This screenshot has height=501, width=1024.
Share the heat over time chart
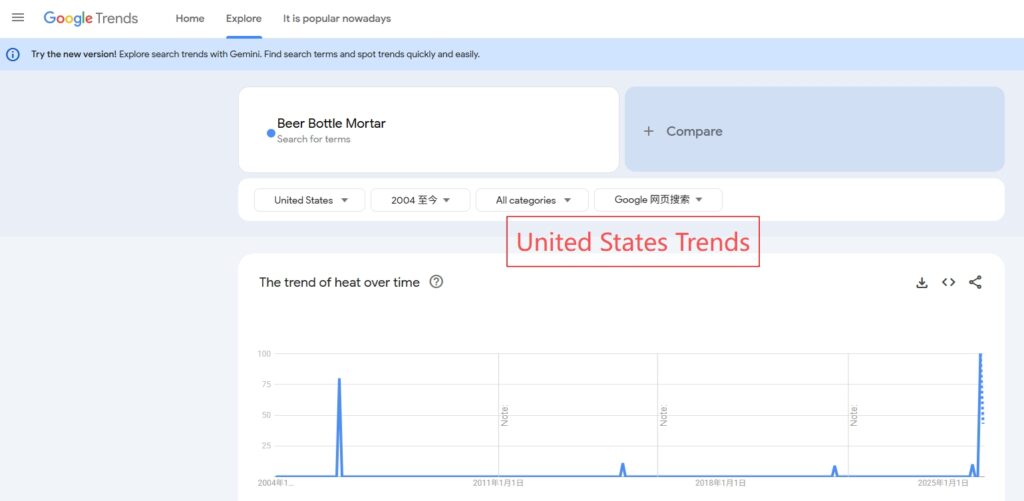point(975,282)
